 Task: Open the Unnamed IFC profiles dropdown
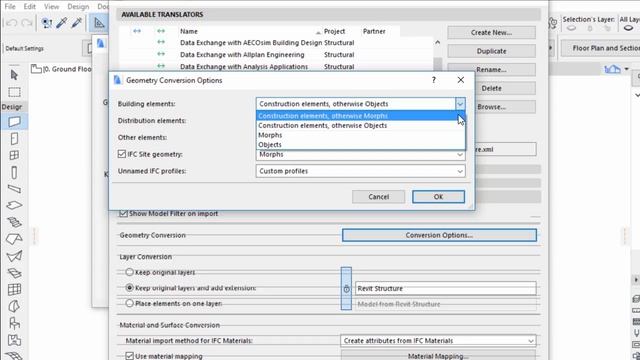click(x=360, y=171)
